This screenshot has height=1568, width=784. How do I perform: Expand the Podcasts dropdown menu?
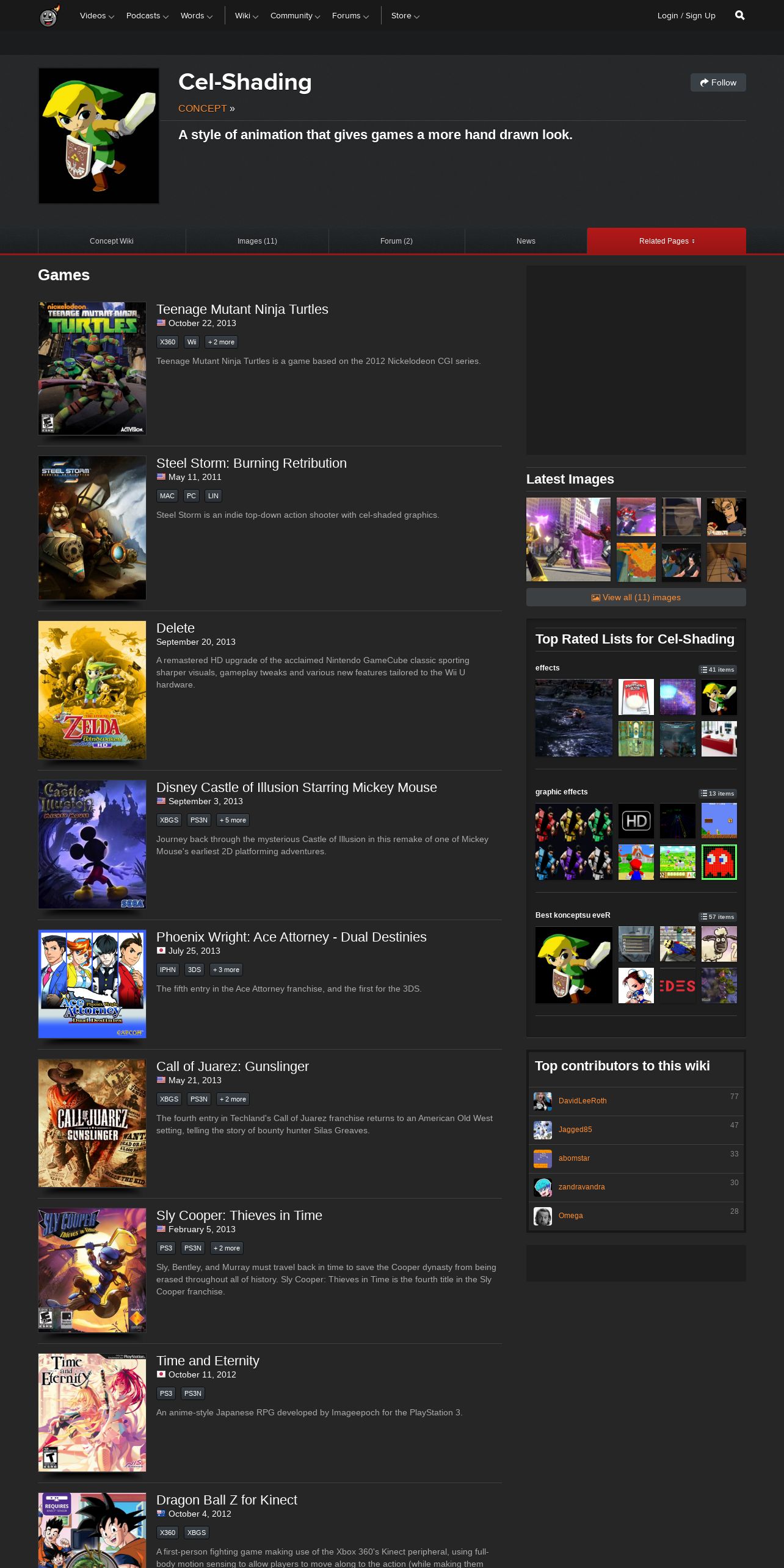point(147,16)
